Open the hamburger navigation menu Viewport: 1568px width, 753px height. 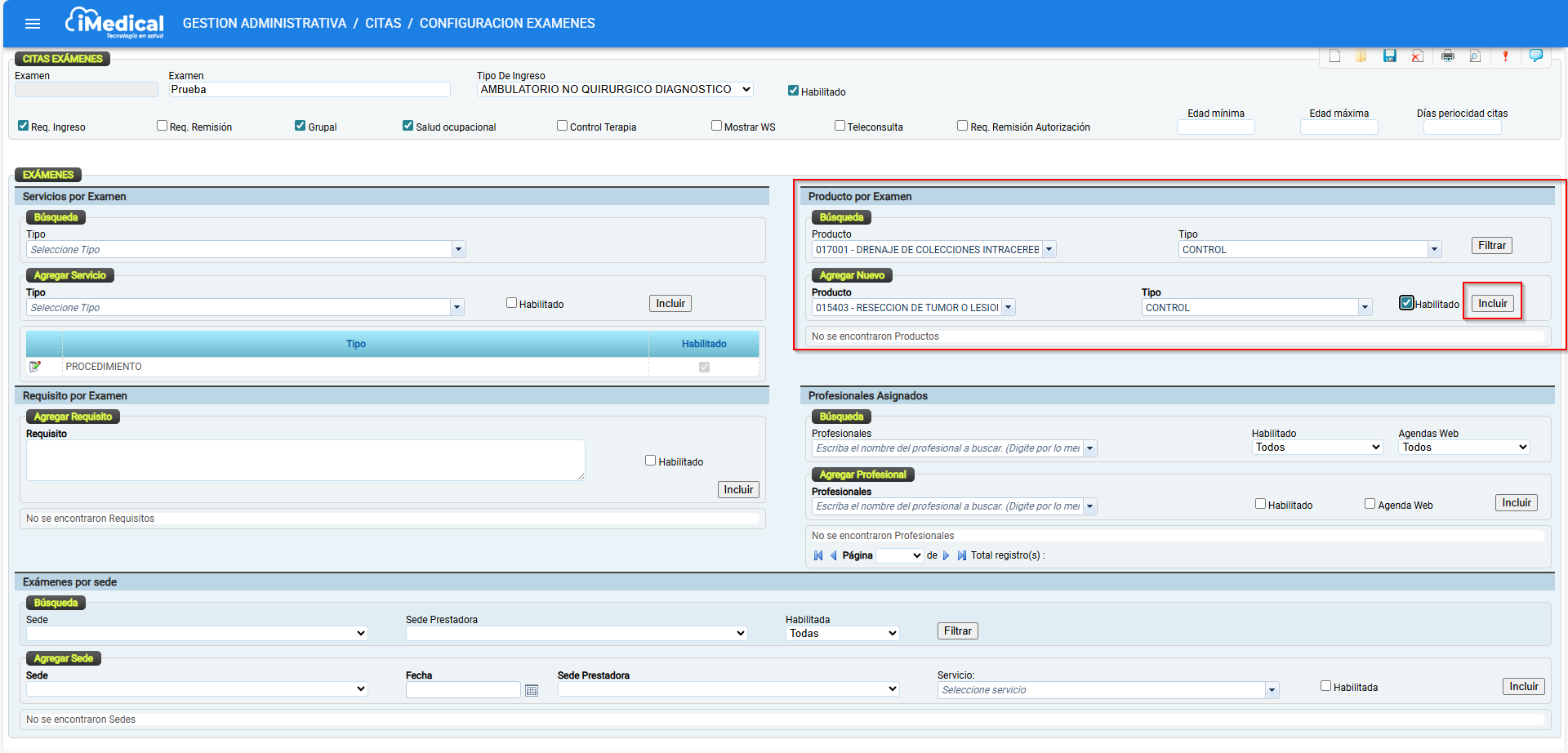pos(33,24)
